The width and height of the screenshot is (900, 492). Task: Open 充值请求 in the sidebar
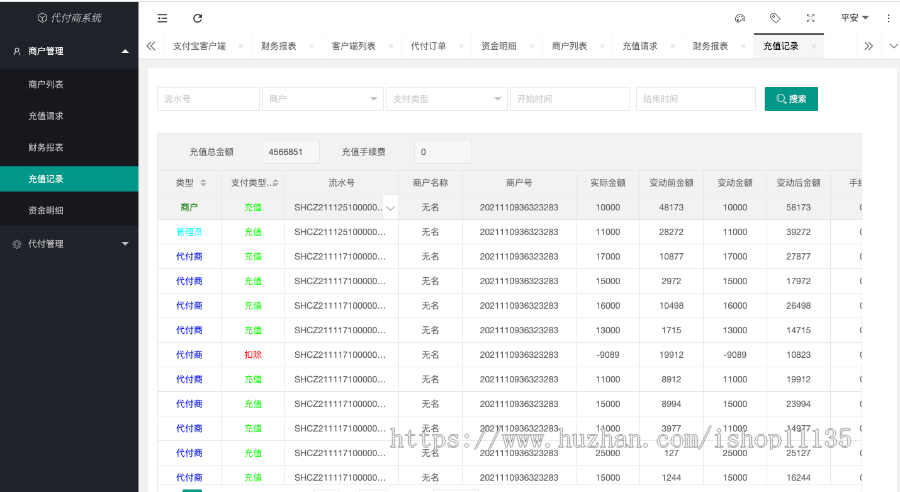[69, 116]
